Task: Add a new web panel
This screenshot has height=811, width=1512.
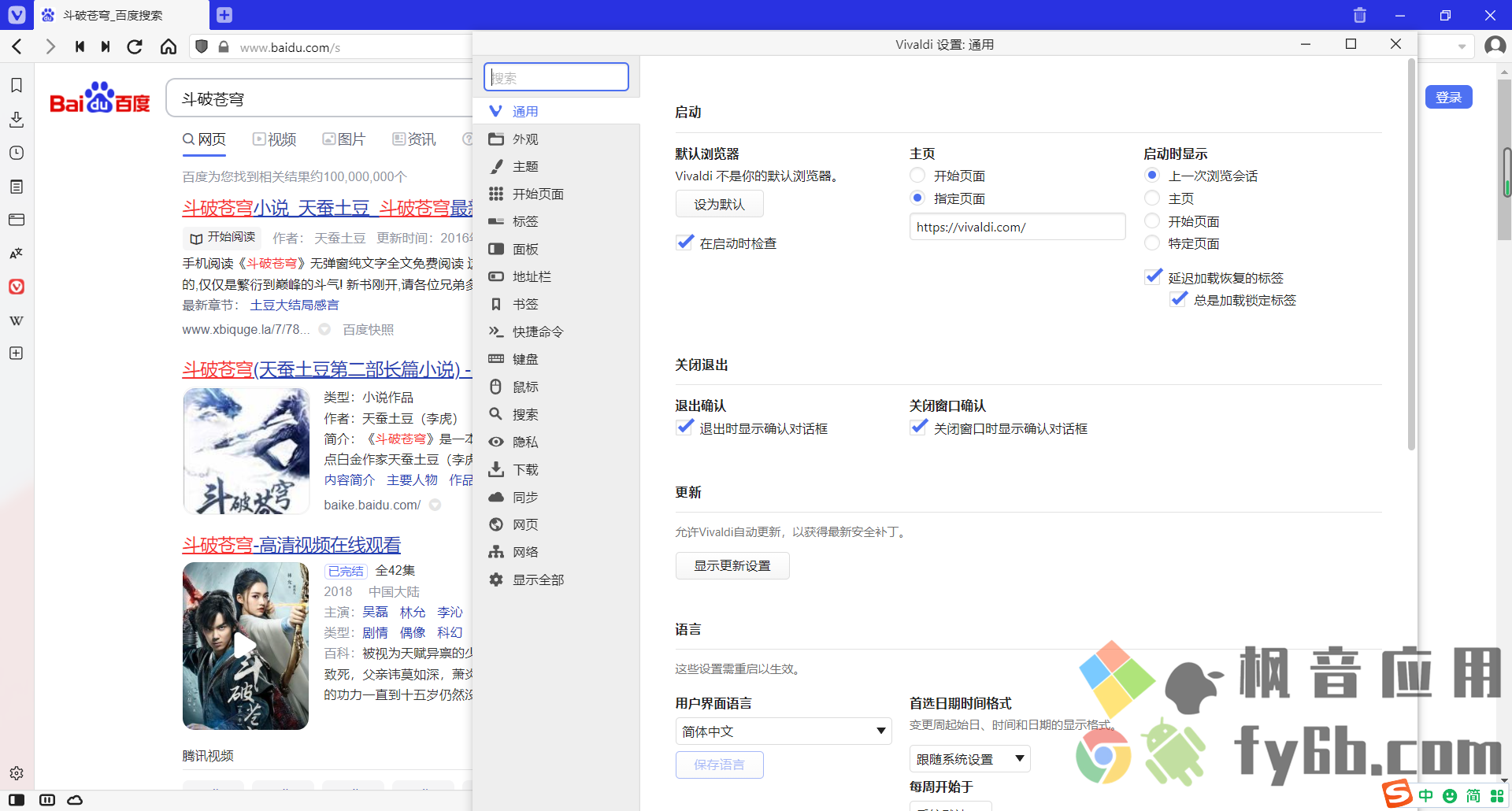Action: point(17,354)
